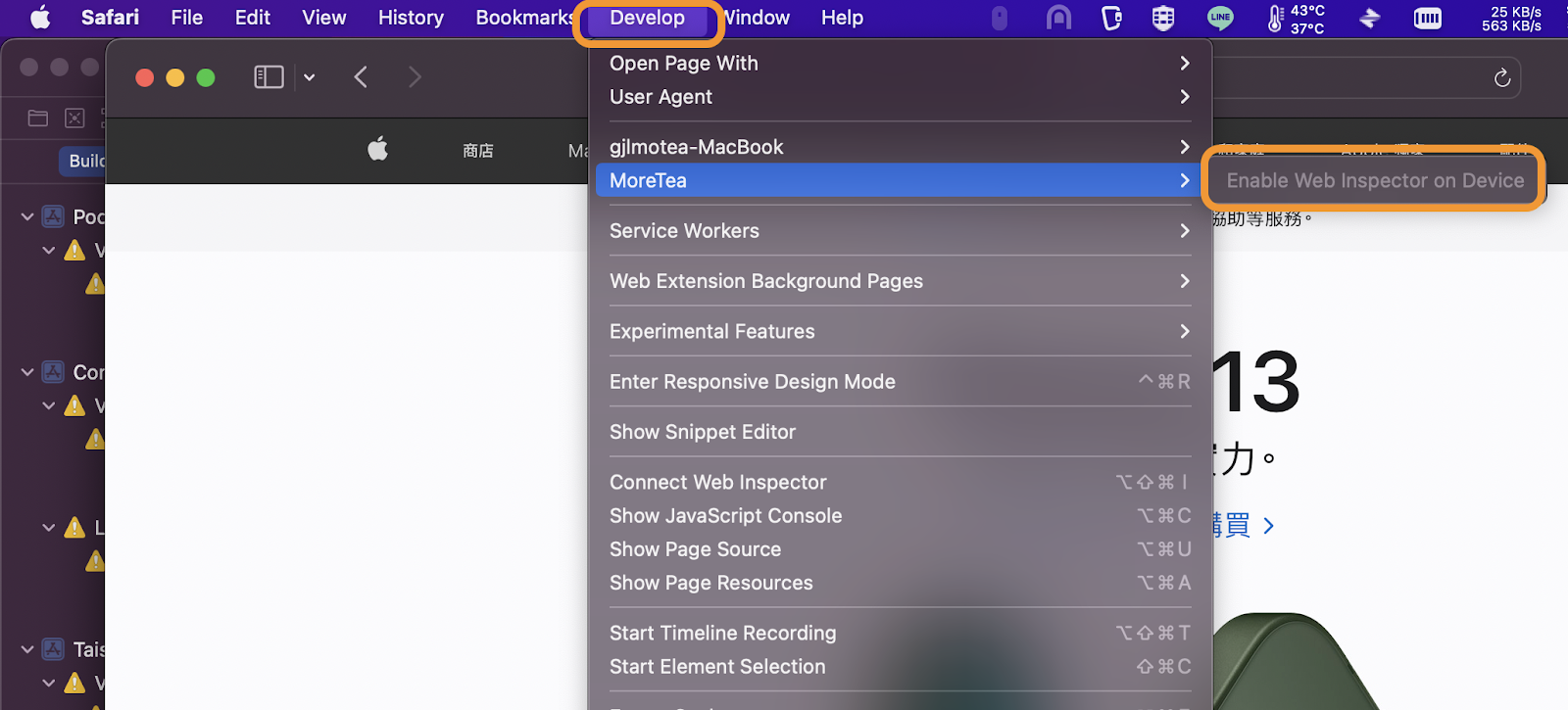Viewport: 1568px width, 710px height.
Task: Click the warning triangle beside L
Action: click(x=74, y=528)
